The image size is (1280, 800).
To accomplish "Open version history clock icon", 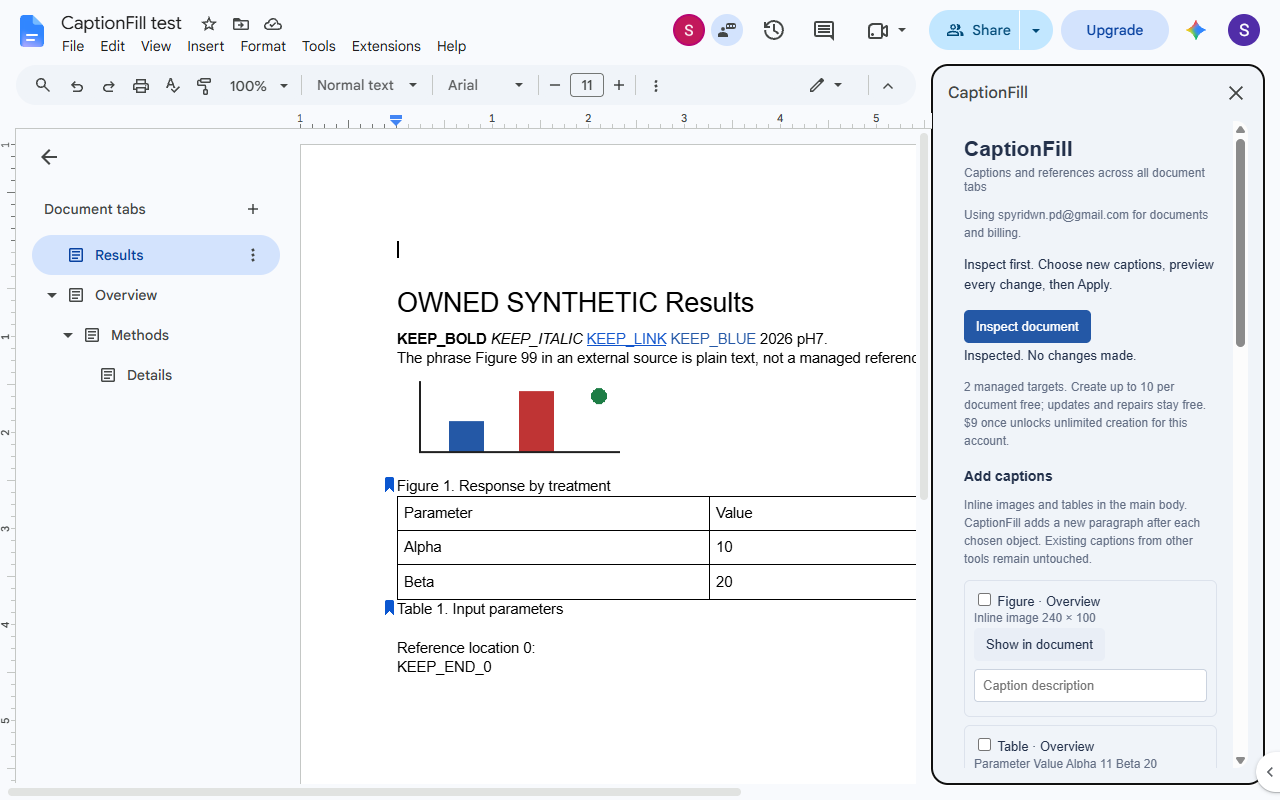I will pyautogui.click(x=774, y=30).
